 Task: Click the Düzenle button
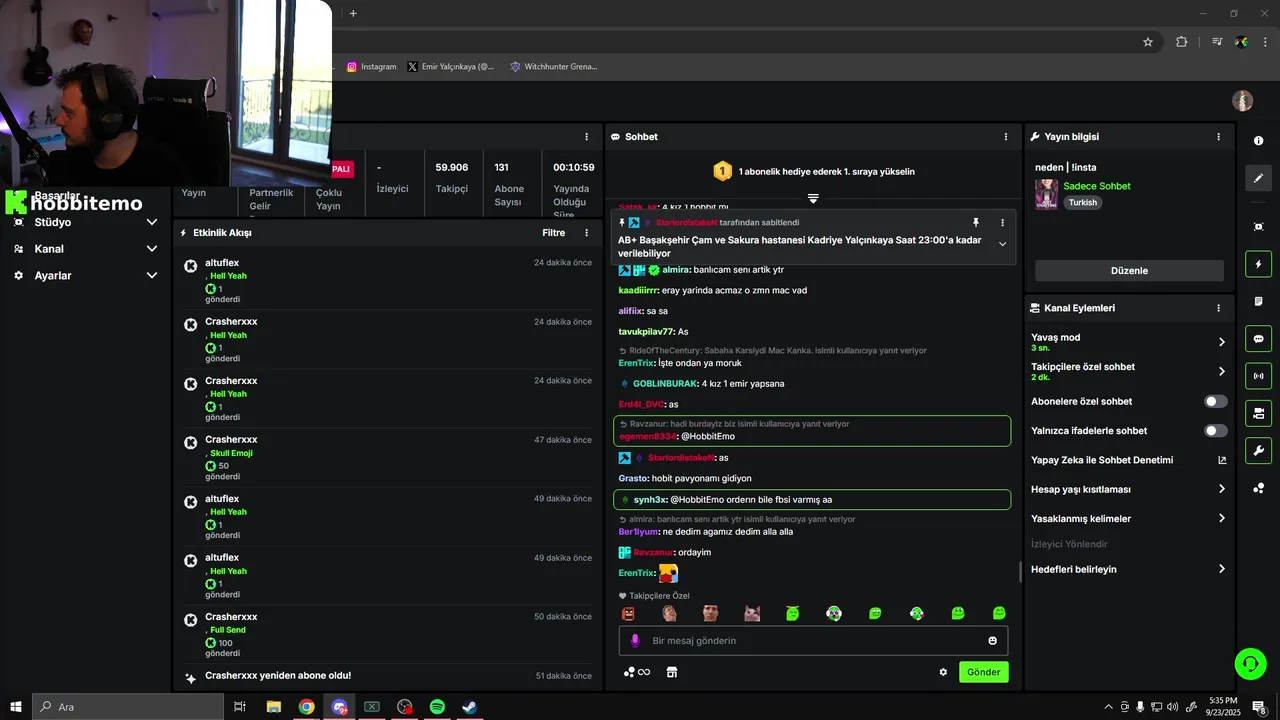(1129, 271)
